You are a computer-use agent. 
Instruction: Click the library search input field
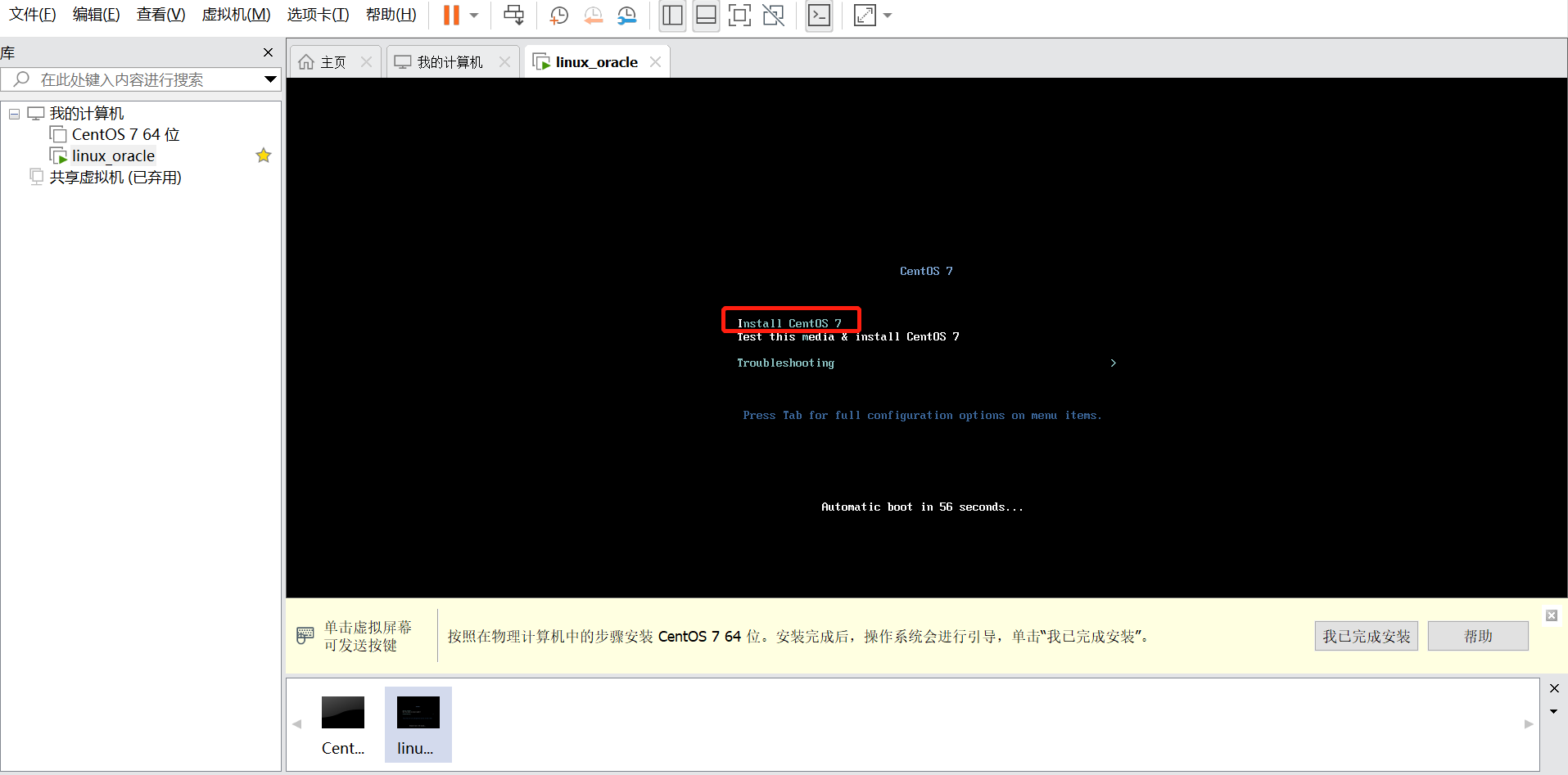click(141, 79)
